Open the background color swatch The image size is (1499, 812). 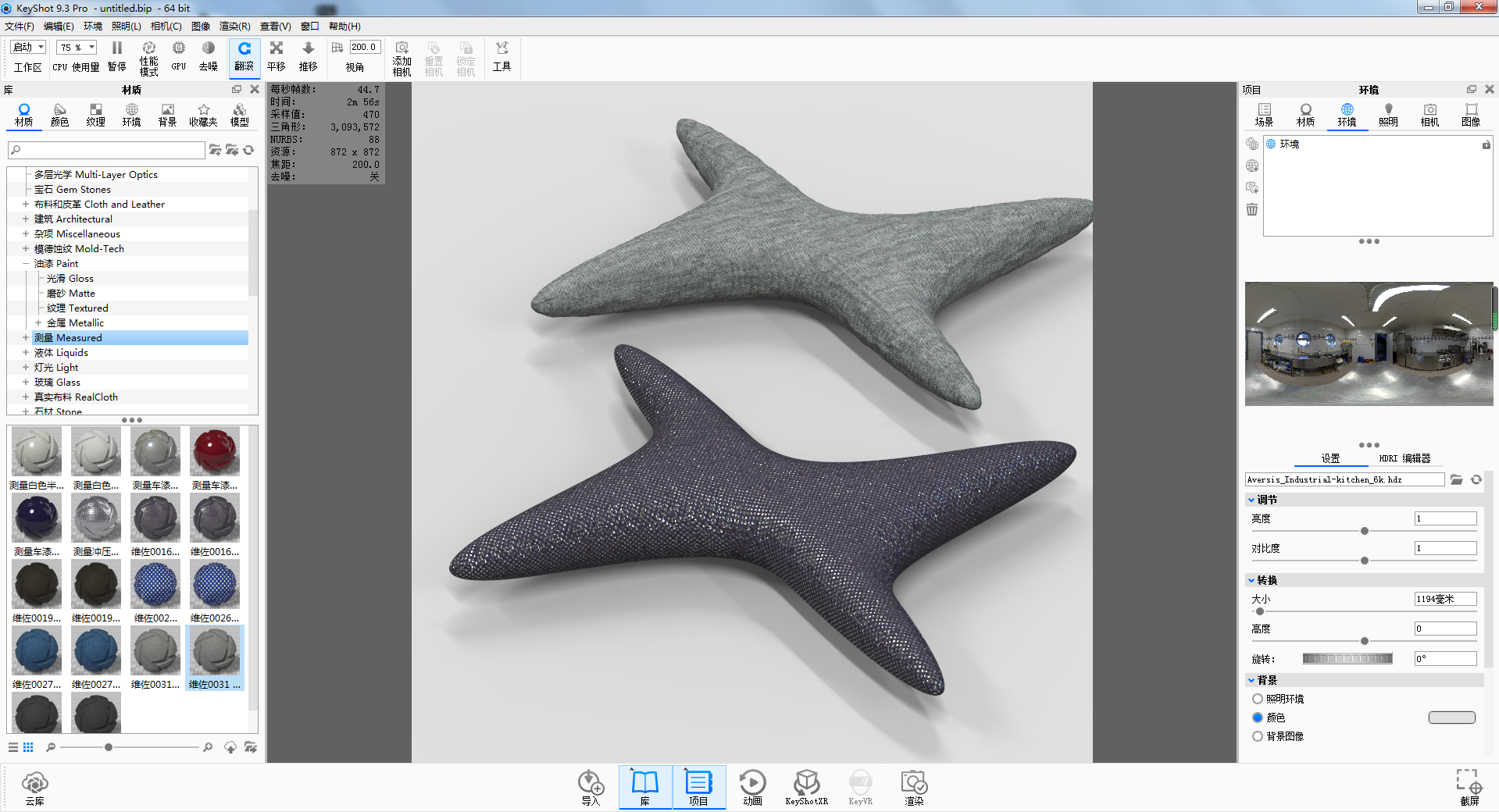[x=1452, y=718]
